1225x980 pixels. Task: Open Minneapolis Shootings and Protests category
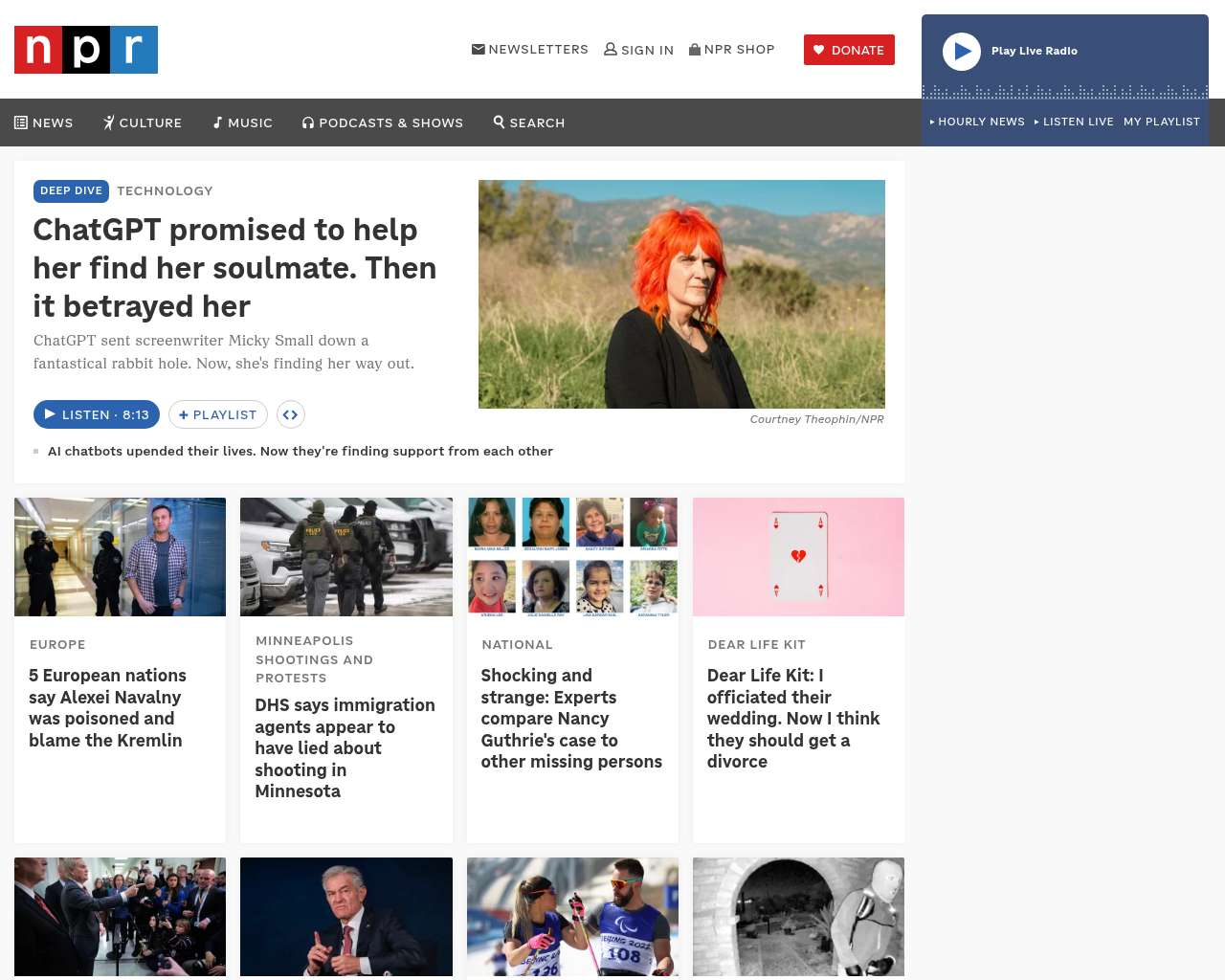pos(314,659)
